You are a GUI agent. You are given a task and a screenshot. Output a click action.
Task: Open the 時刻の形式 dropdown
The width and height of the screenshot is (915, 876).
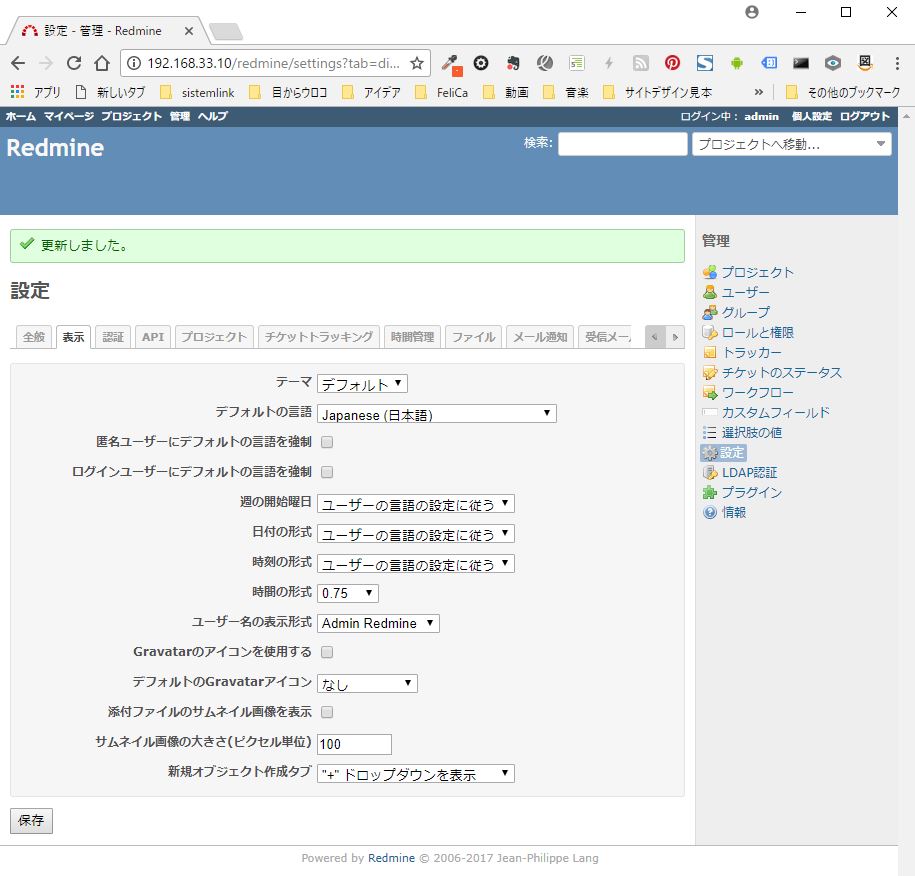415,563
